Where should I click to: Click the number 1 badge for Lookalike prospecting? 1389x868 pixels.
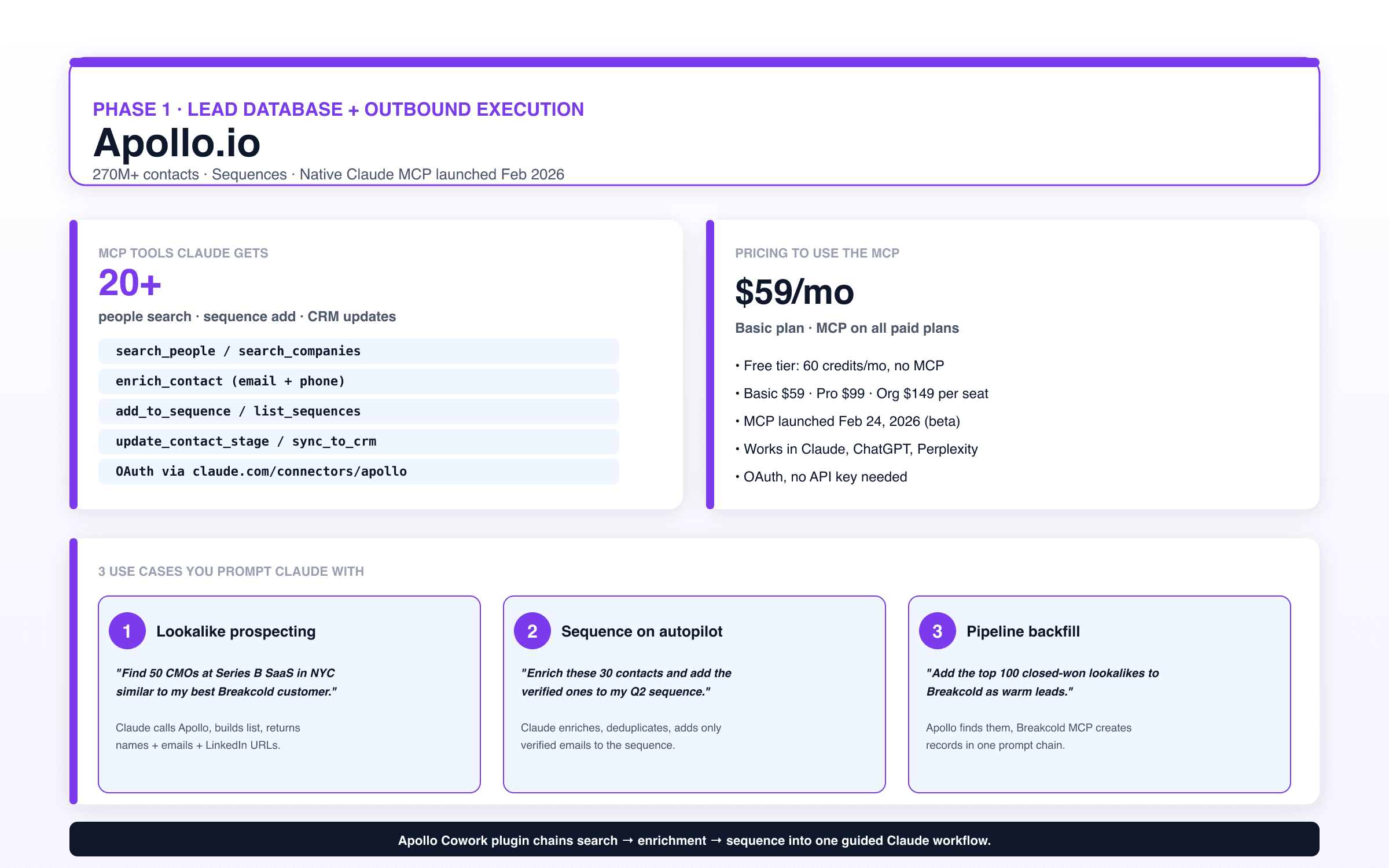click(x=127, y=631)
